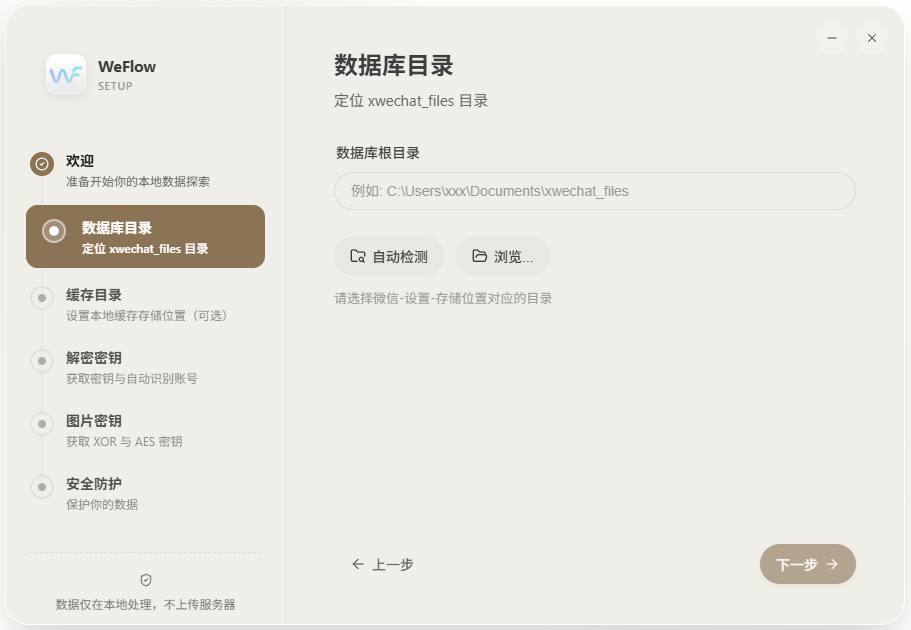The height and width of the screenshot is (630, 911).
Task: Click the shield icon above the privacy notice
Action: (146, 580)
